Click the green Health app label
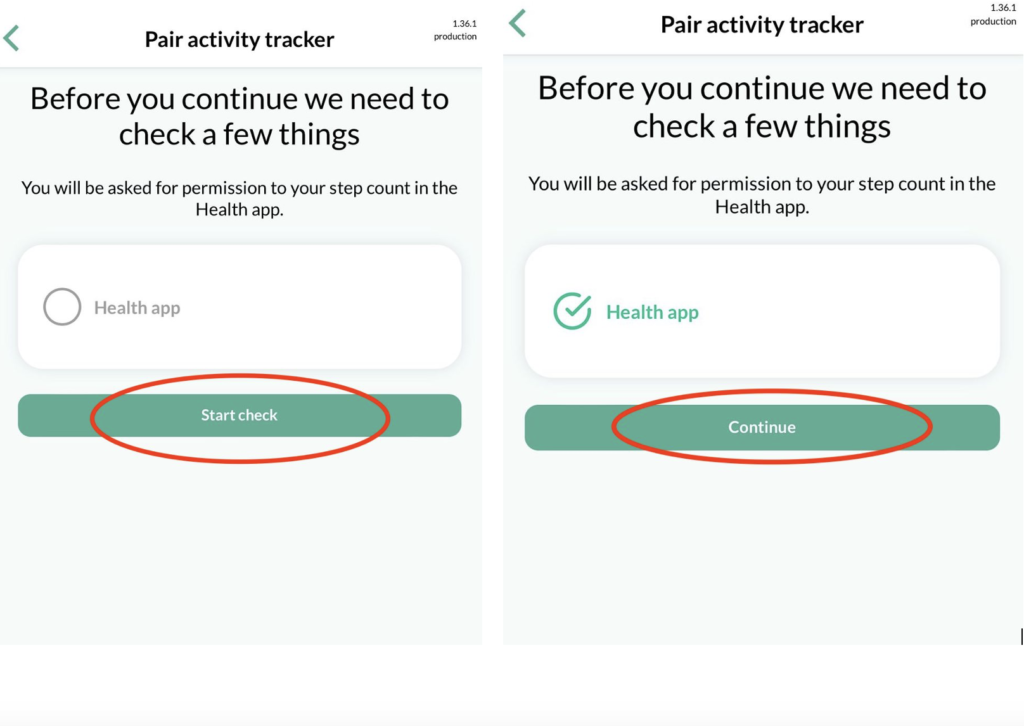The height and width of the screenshot is (726, 1024). pos(652,312)
